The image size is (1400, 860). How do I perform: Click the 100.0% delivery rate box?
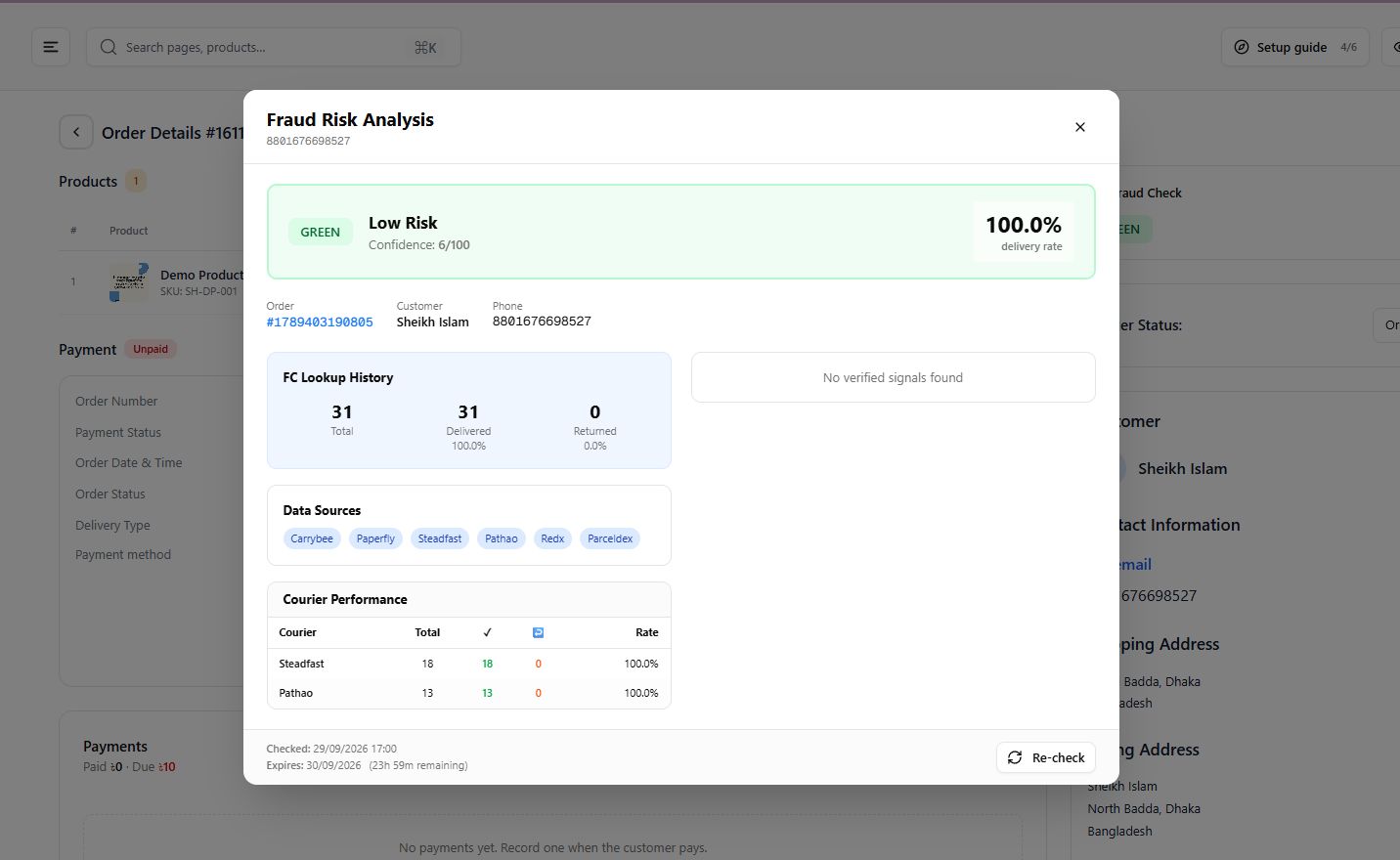[1024, 232]
